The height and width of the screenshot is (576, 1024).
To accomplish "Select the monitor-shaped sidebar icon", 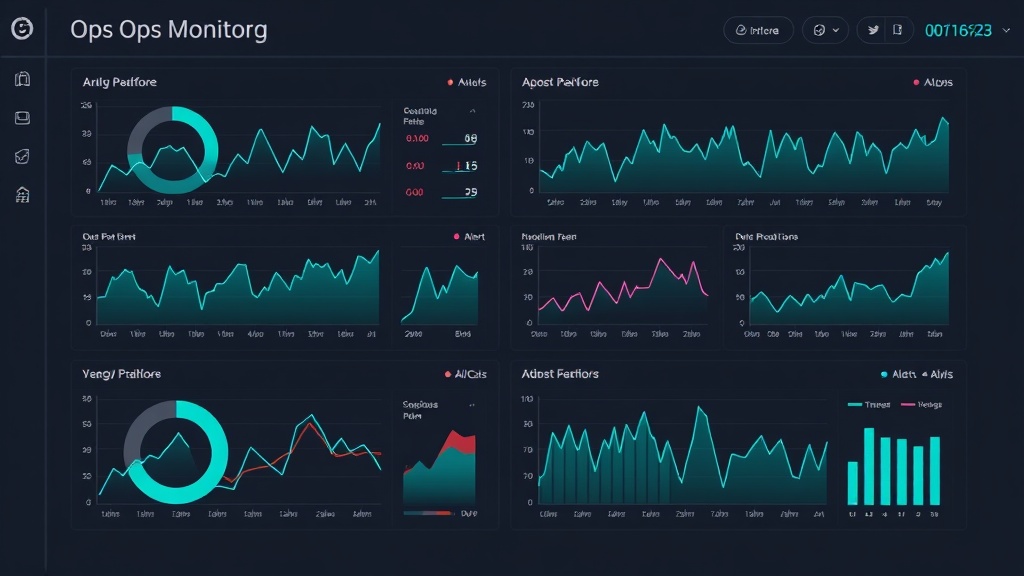I will (x=22, y=118).
